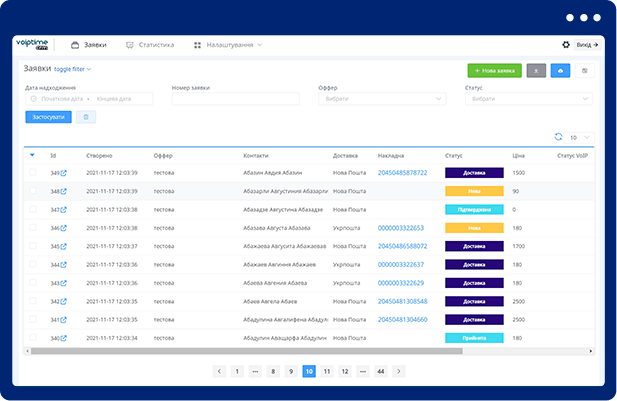Open order 347 external link icon
Image resolution: width=617 pixels, height=401 pixels.
63,210
